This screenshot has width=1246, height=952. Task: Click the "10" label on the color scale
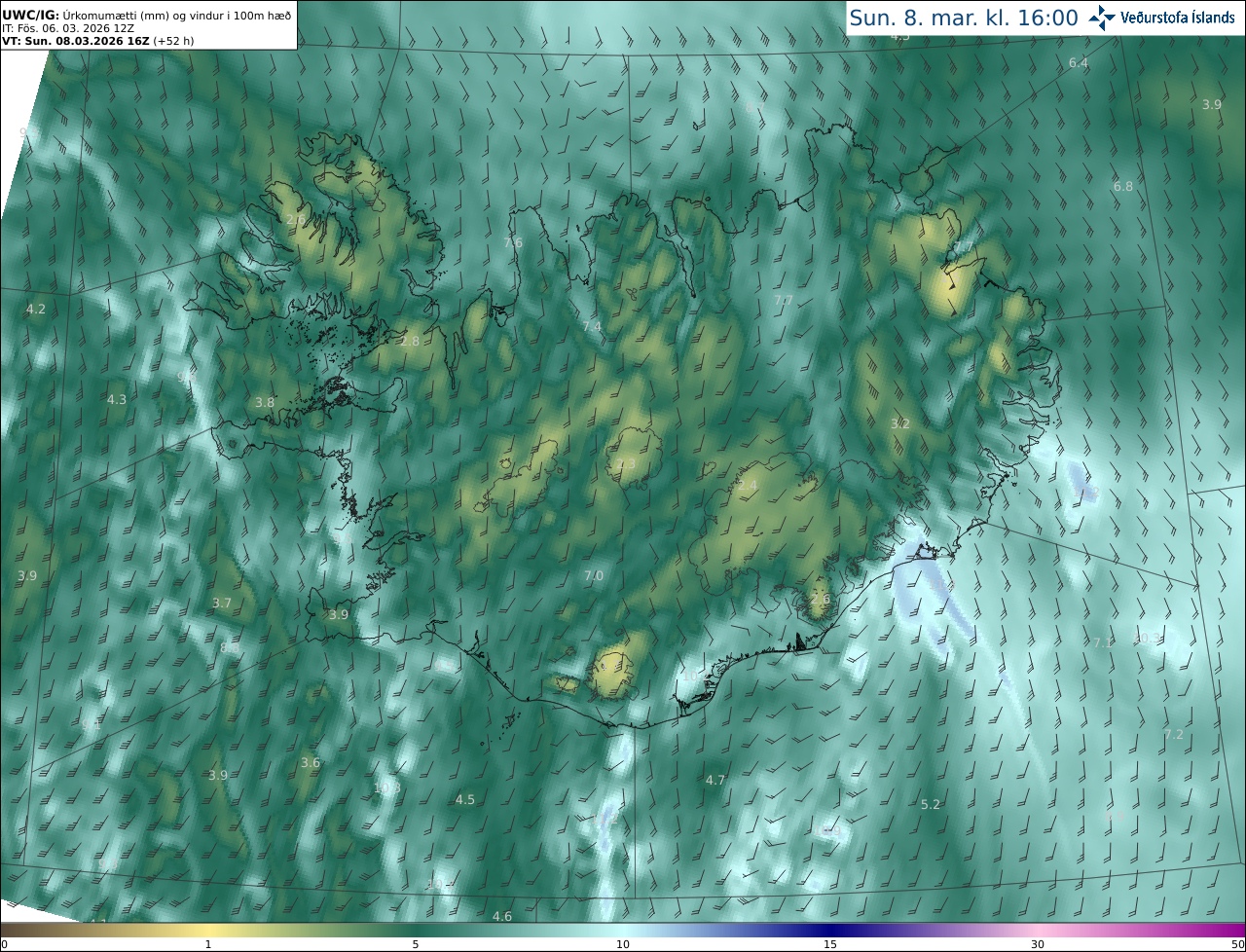(x=623, y=945)
